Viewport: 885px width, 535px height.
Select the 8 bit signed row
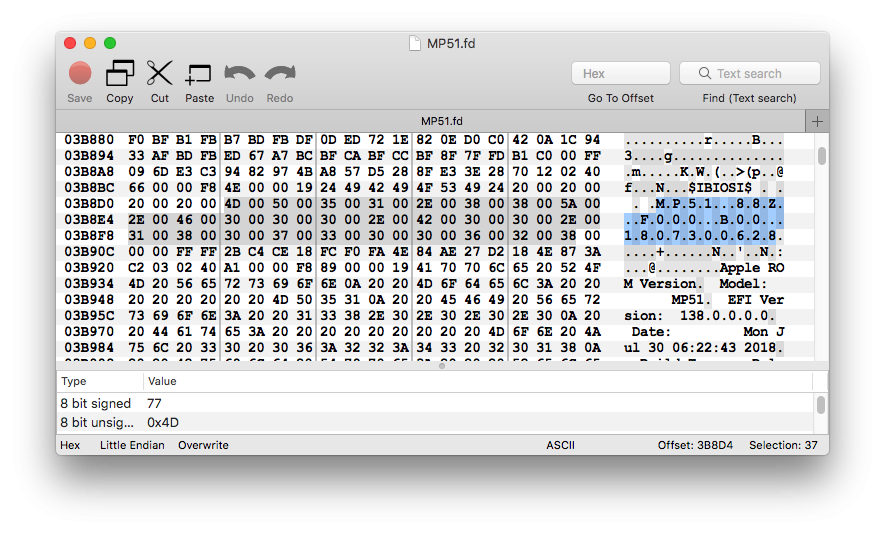click(x=436, y=404)
